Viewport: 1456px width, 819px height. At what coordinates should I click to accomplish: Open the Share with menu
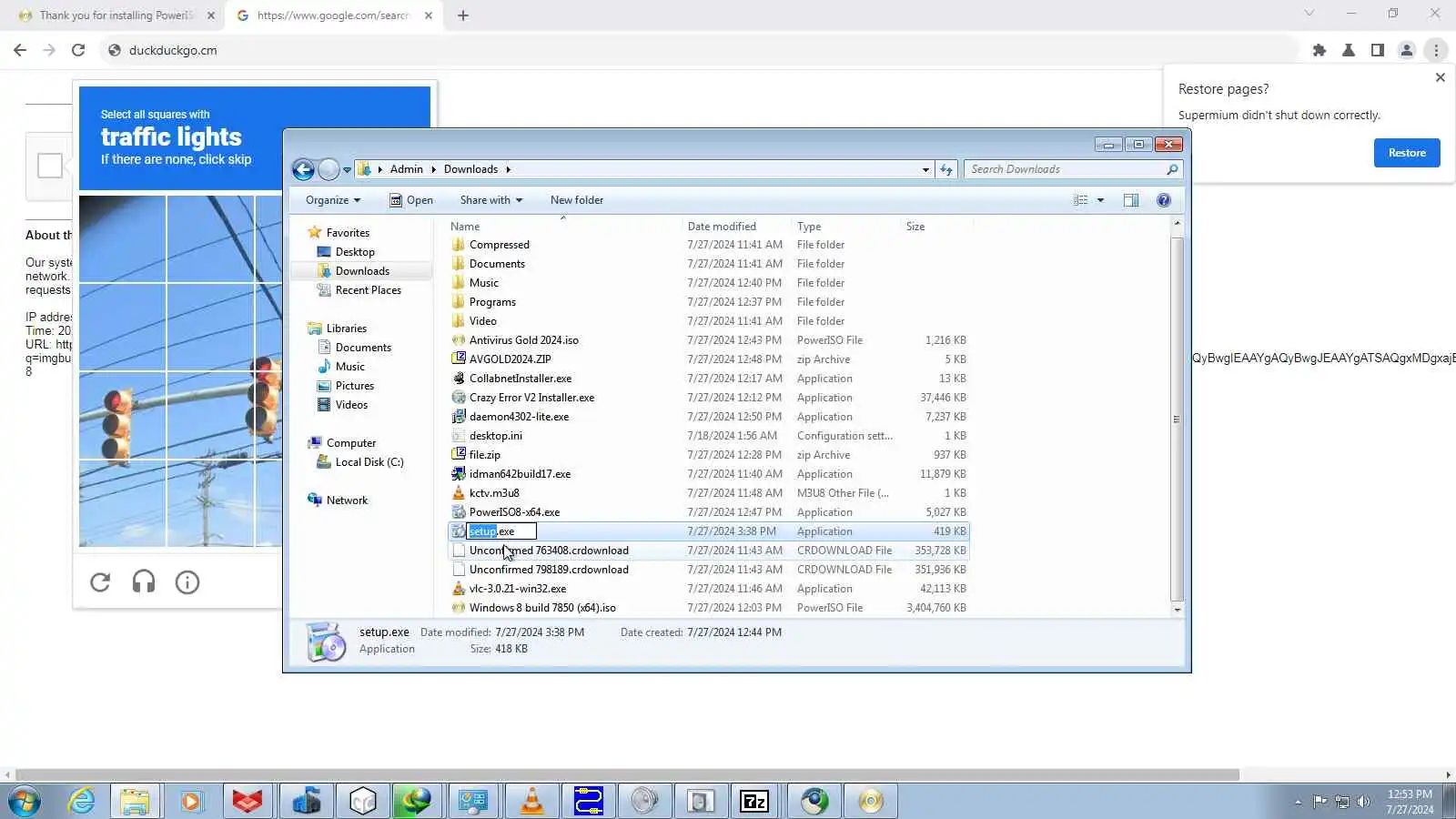491,200
